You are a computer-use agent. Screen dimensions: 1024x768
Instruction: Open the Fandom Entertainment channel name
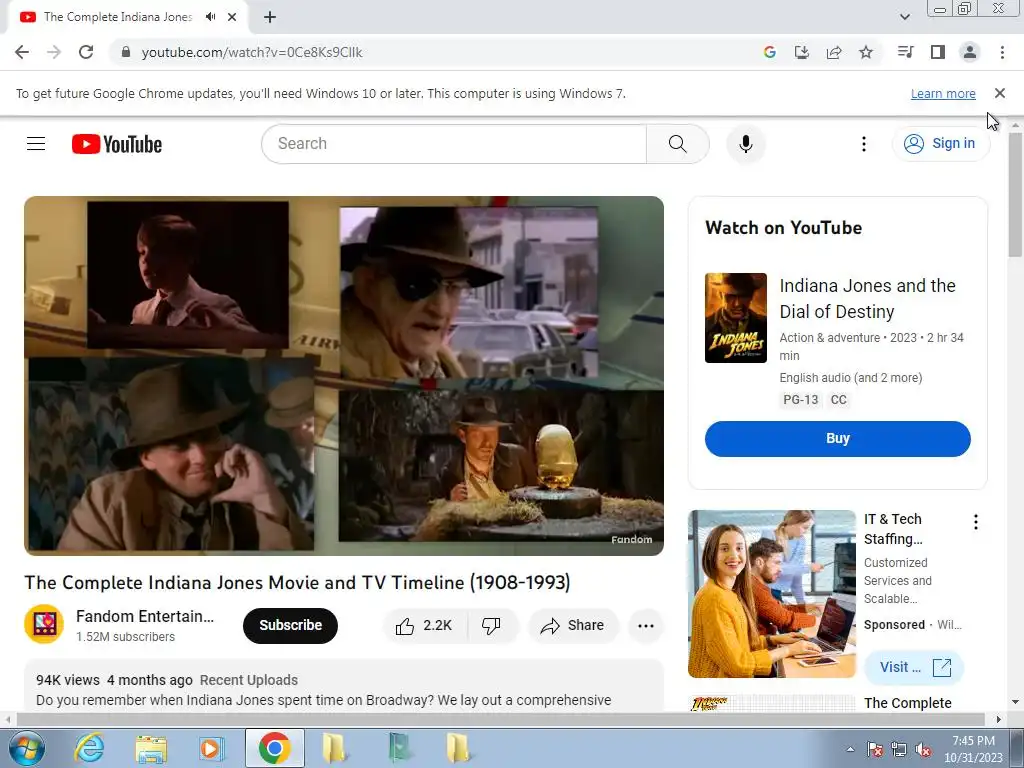(x=145, y=616)
